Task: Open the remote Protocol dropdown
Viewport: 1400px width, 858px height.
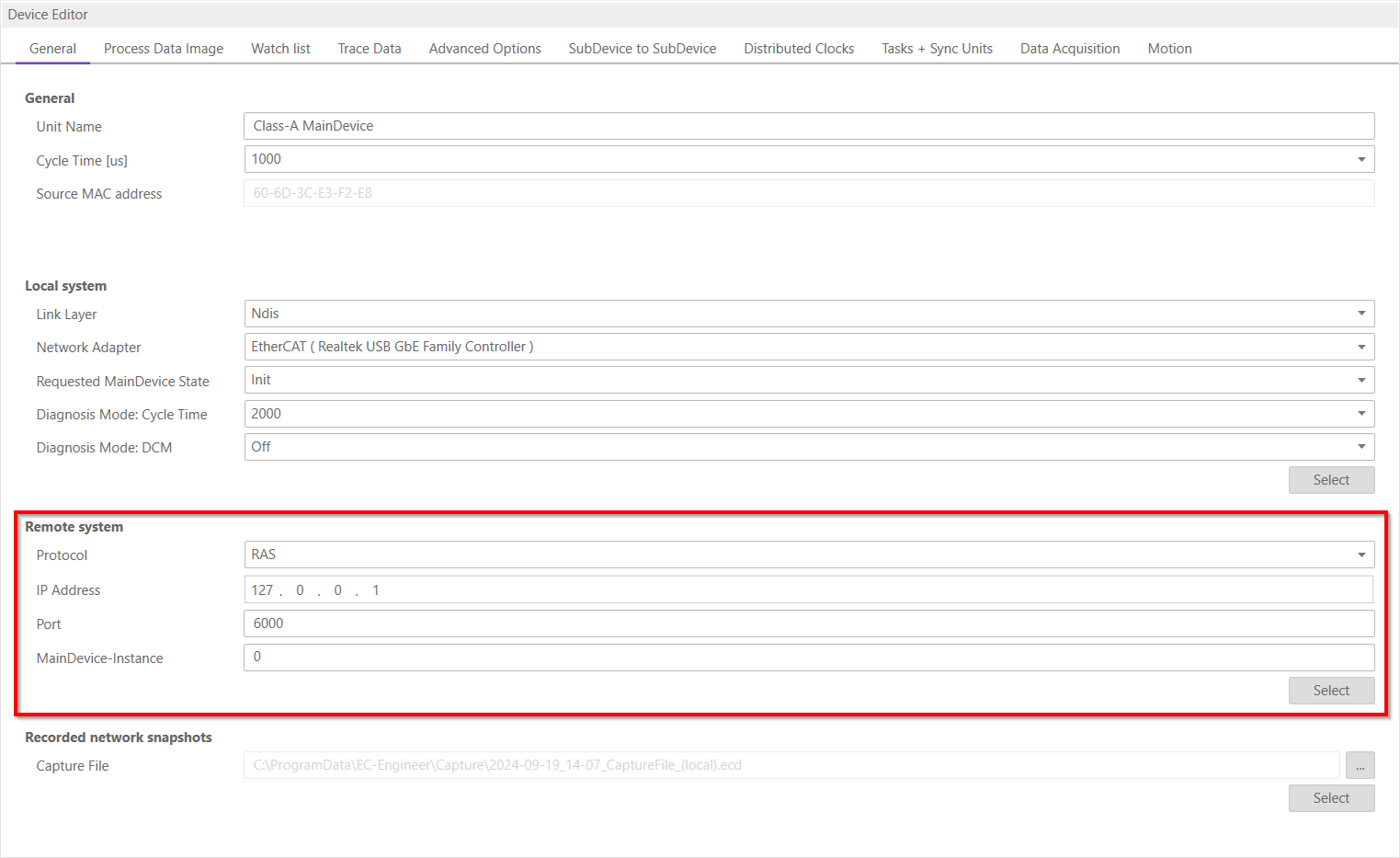Action: click(x=1360, y=555)
